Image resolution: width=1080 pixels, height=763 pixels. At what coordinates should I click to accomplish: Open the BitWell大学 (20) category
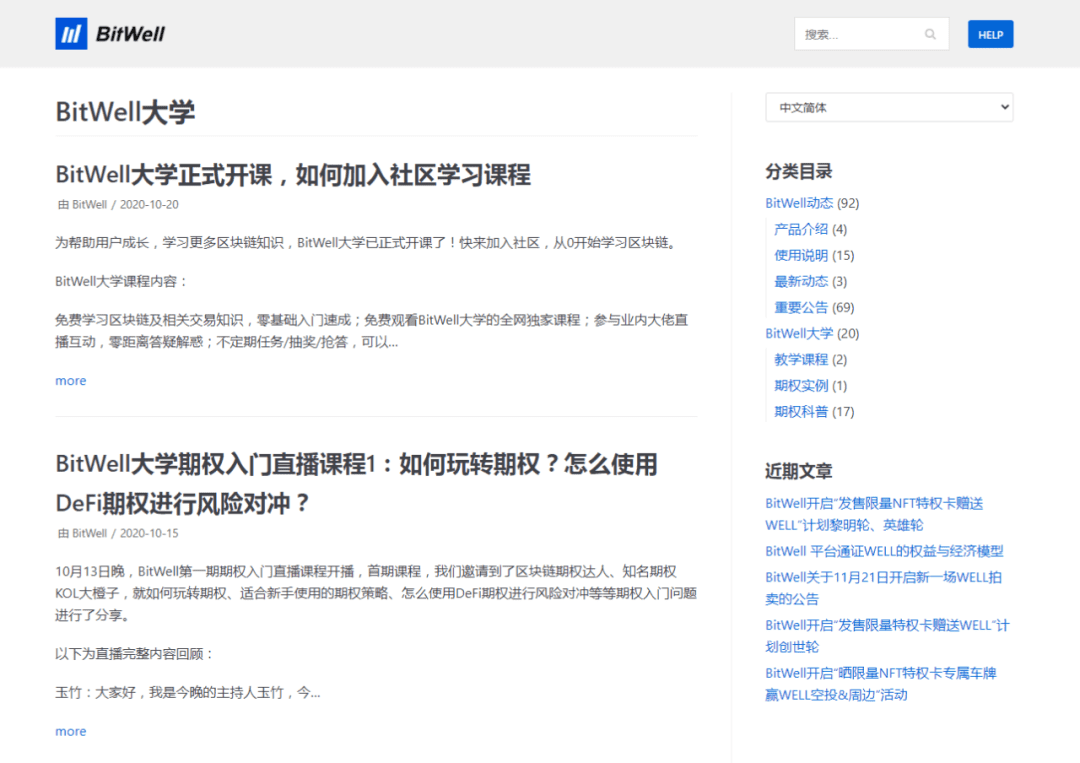(x=799, y=333)
